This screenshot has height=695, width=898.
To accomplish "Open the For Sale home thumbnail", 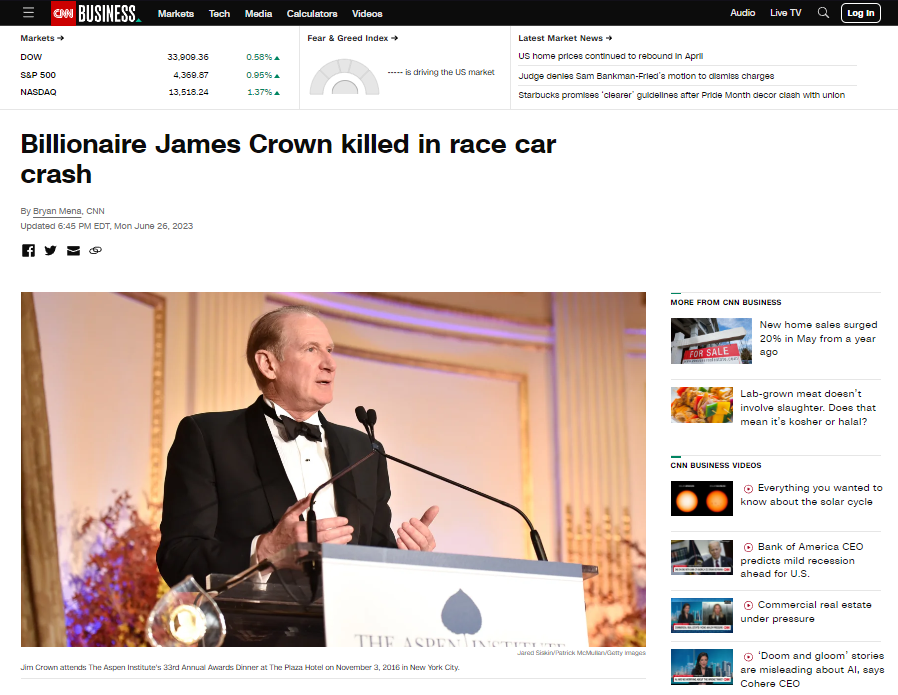I will coord(710,341).
